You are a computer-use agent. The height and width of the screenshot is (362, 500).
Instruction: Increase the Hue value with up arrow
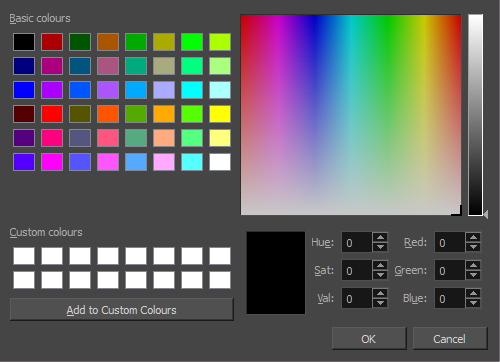coord(380,237)
